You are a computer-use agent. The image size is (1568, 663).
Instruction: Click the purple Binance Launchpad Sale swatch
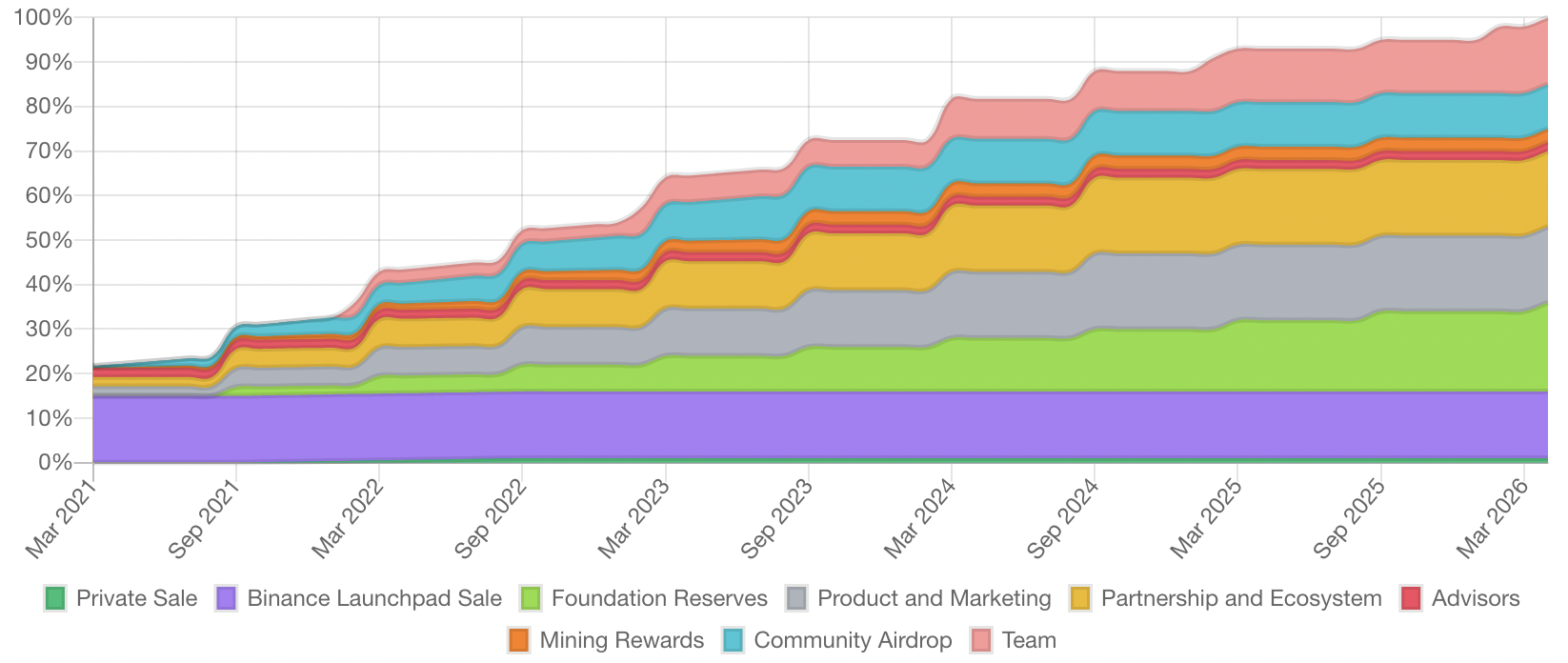(227, 598)
